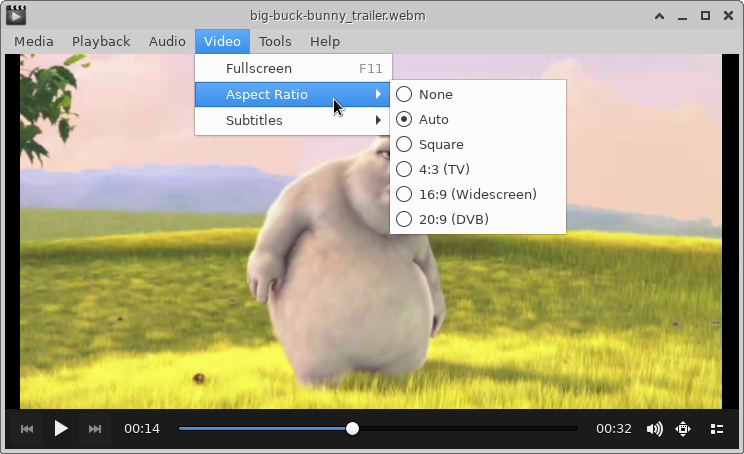Image resolution: width=744 pixels, height=454 pixels.
Task: Pick the 20:9 (DVB) aspect ratio
Action: [478, 219]
